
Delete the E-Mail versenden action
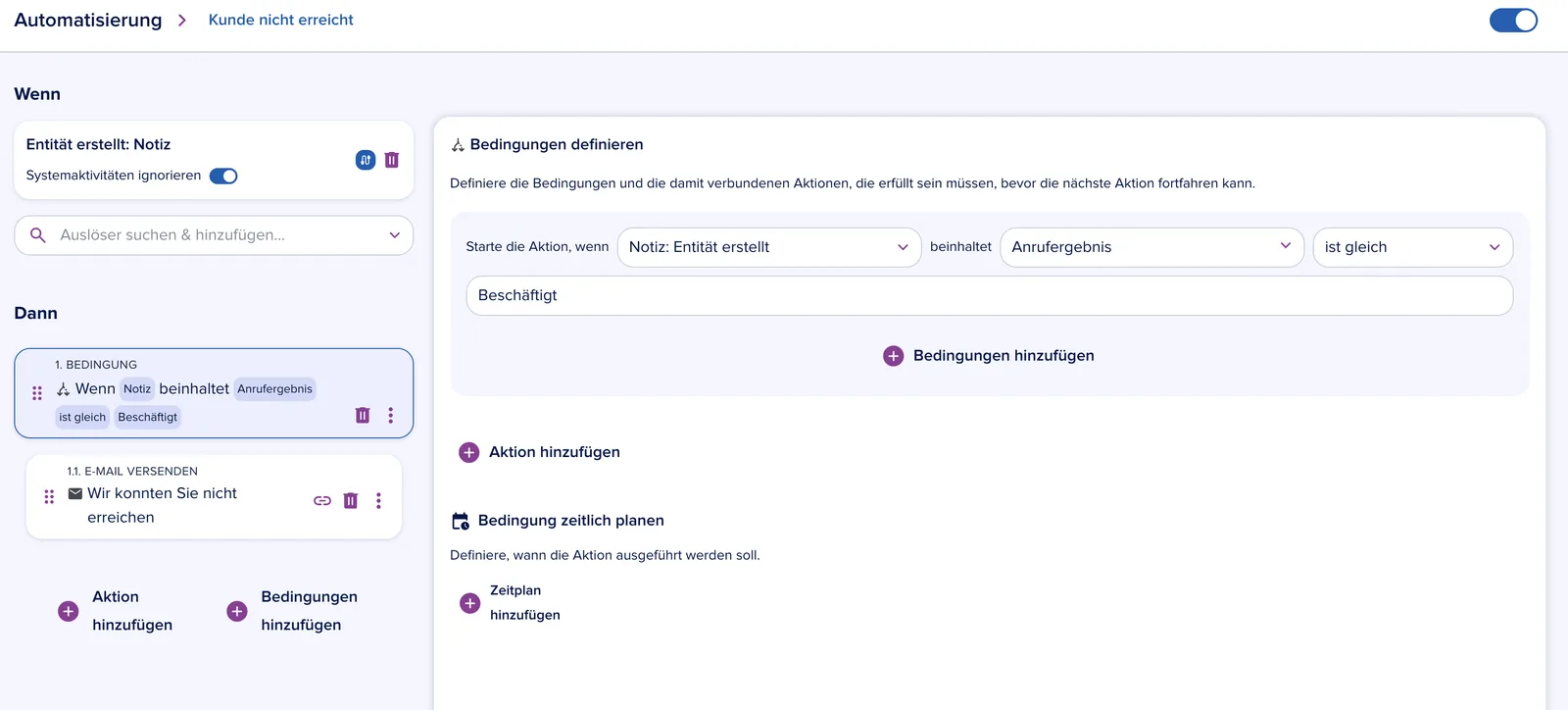pyautogui.click(x=351, y=500)
